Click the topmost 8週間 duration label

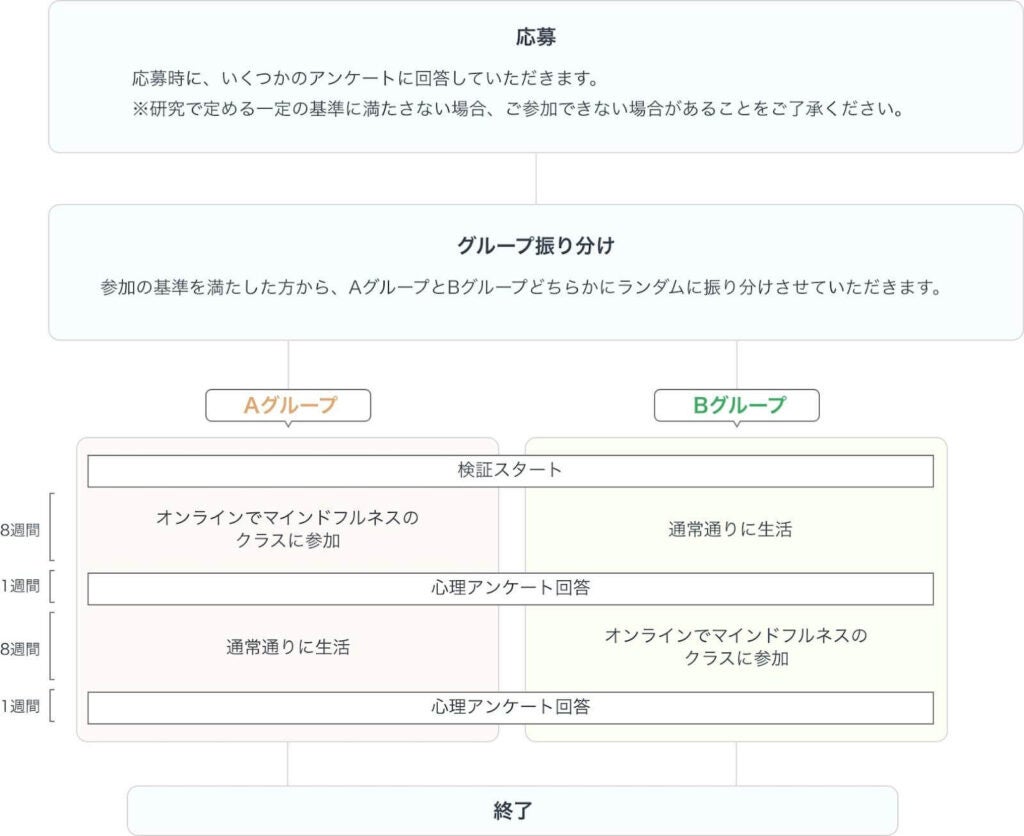19,531
